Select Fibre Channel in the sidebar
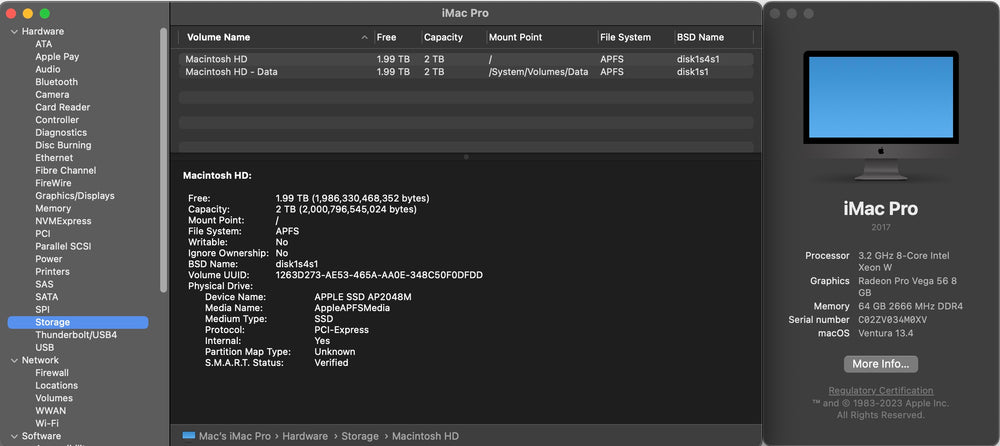 (x=66, y=170)
